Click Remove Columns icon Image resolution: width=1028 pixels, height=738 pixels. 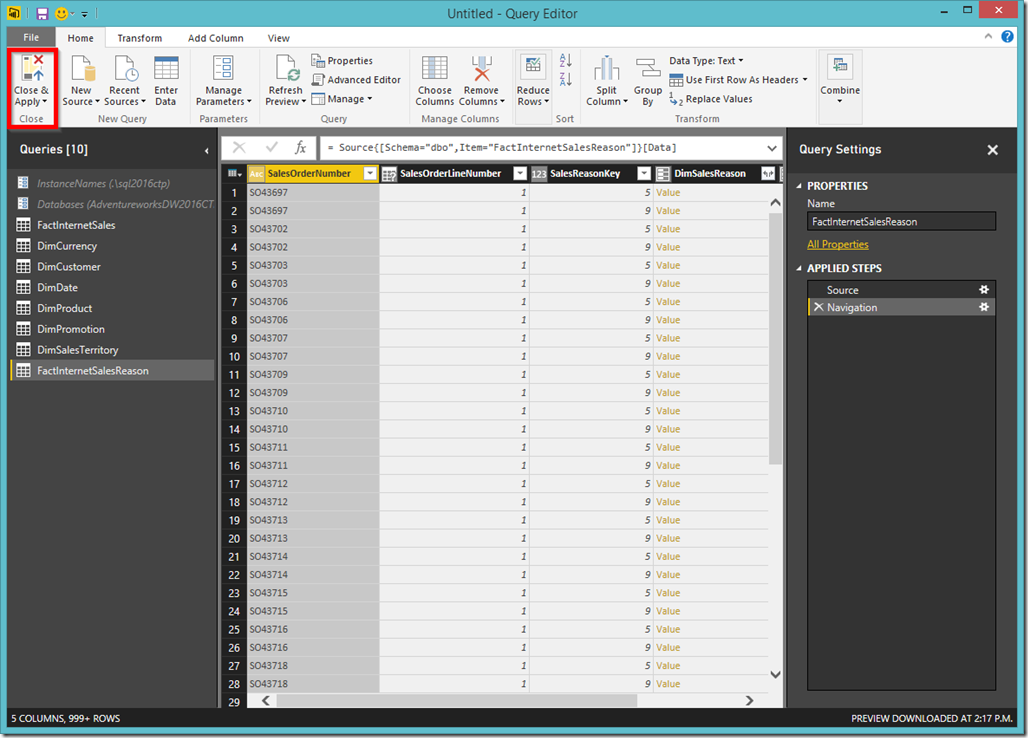click(x=481, y=69)
